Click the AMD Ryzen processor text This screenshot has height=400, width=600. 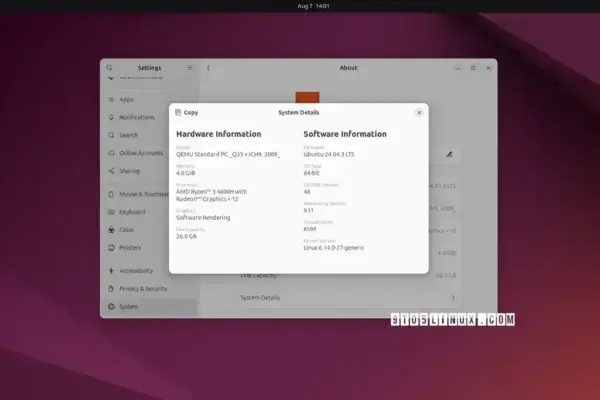click(x=212, y=195)
